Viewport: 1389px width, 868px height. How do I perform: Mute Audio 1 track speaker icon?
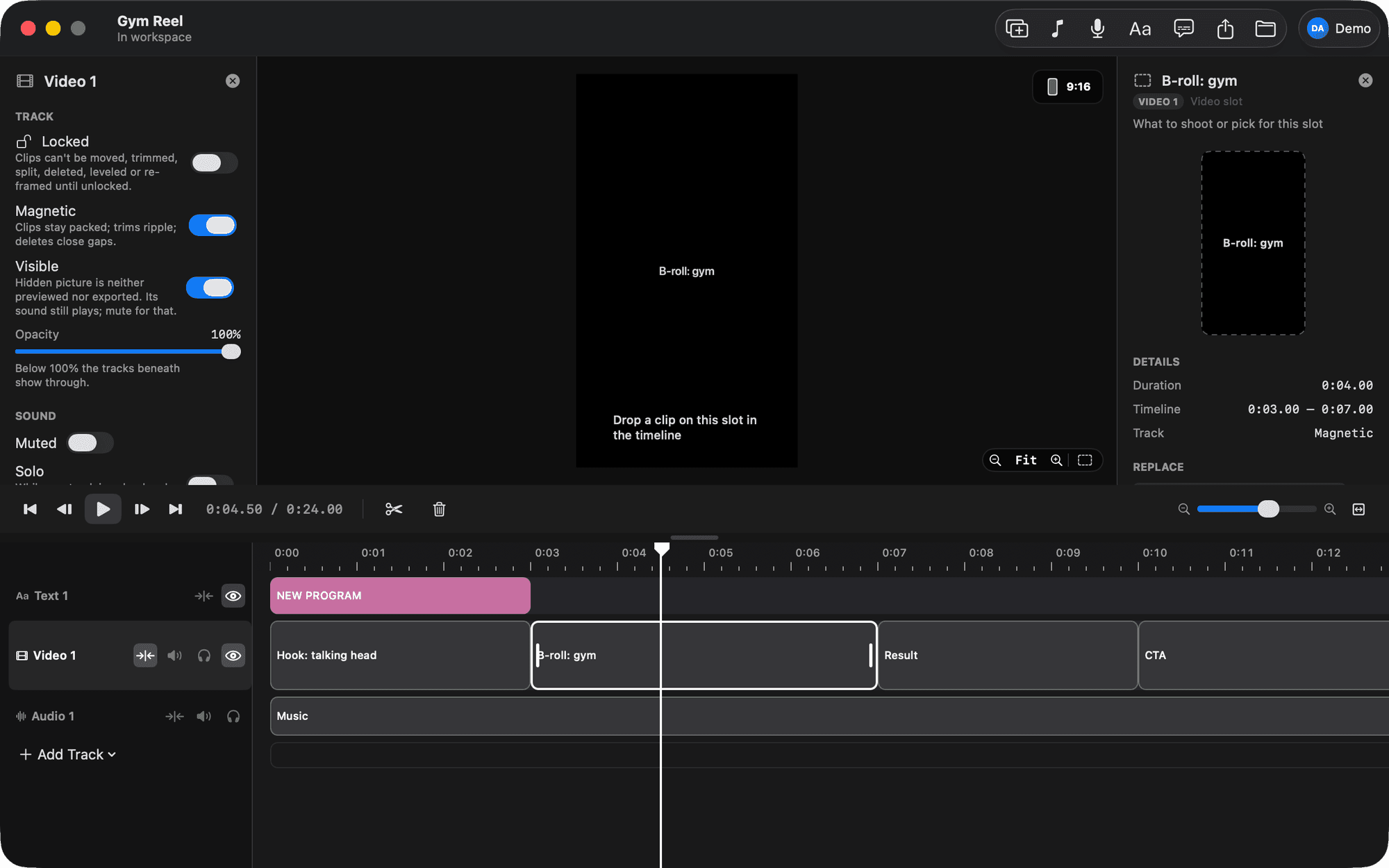(x=203, y=716)
